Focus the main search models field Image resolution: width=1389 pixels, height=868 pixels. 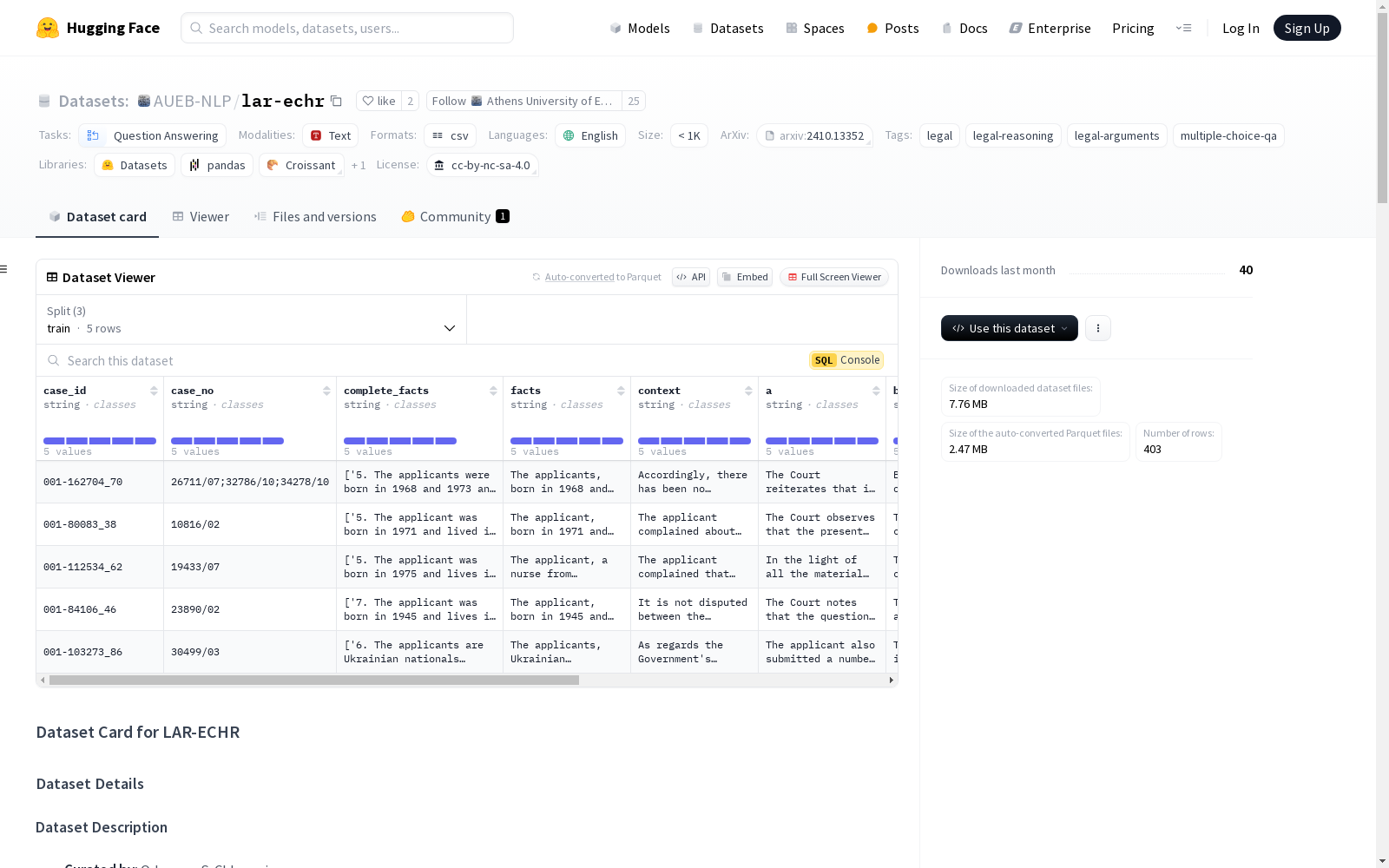pos(347,28)
